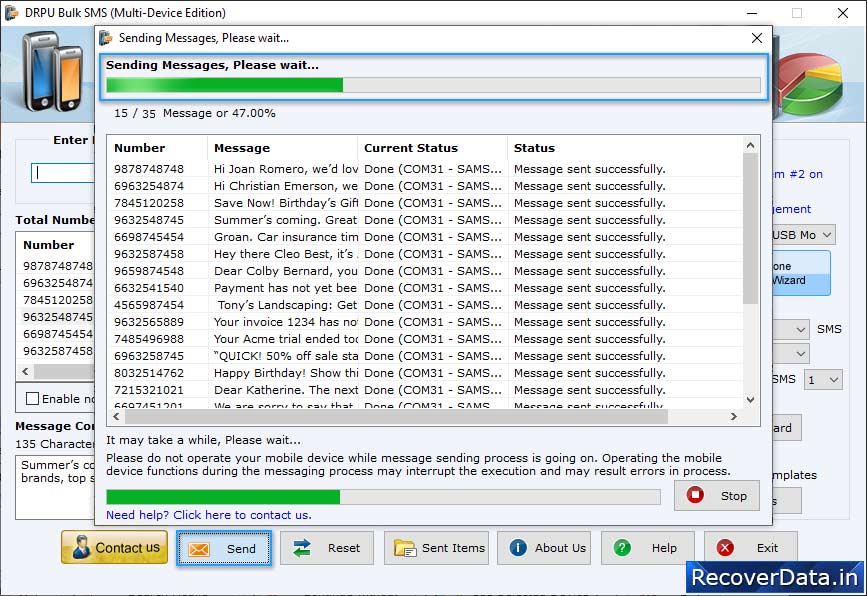Click the Exit red X icon
Viewport: 867px width, 596px height.
pos(725,547)
